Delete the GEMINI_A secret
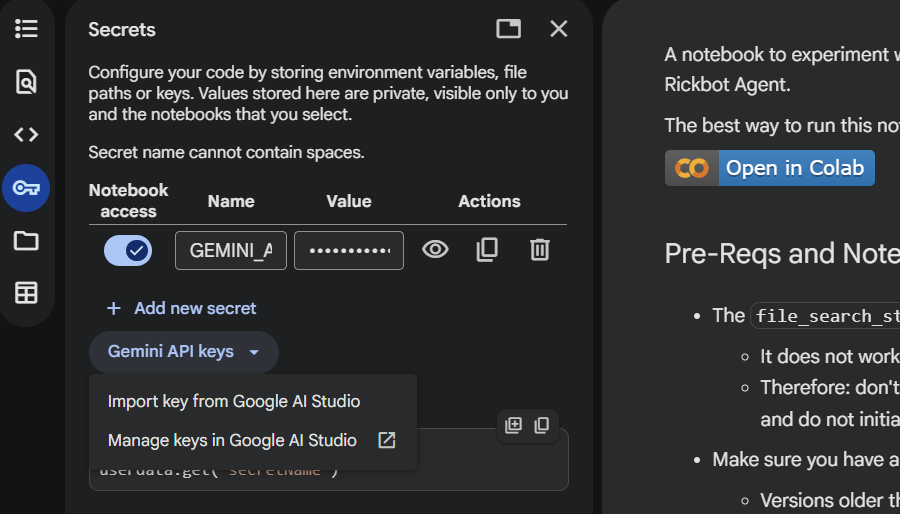 (540, 250)
